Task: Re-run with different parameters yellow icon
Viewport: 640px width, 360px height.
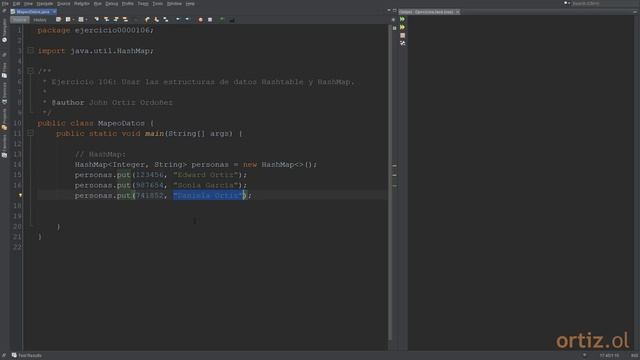Action: (x=402, y=27)
